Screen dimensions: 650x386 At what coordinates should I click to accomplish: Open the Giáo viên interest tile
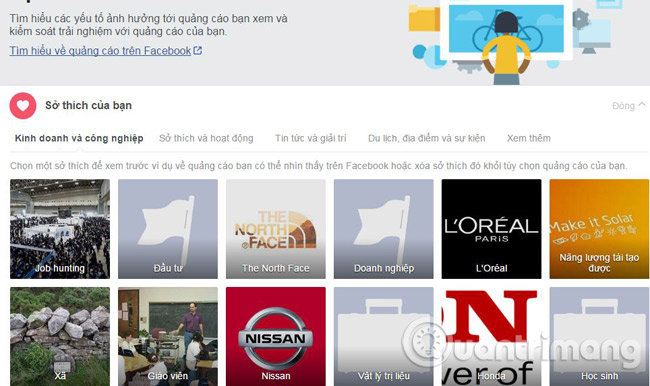click(168, 336)
